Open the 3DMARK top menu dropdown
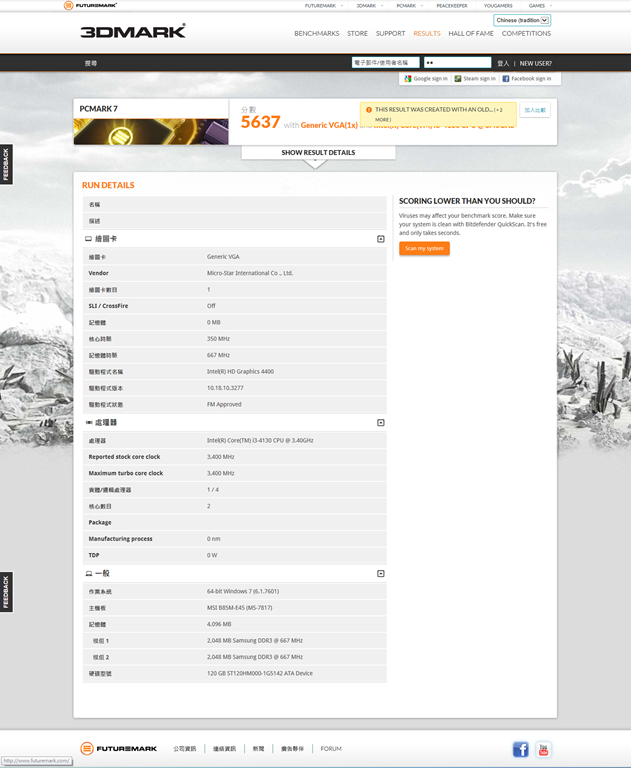This screenshot has width=631, height=768. 370,6
